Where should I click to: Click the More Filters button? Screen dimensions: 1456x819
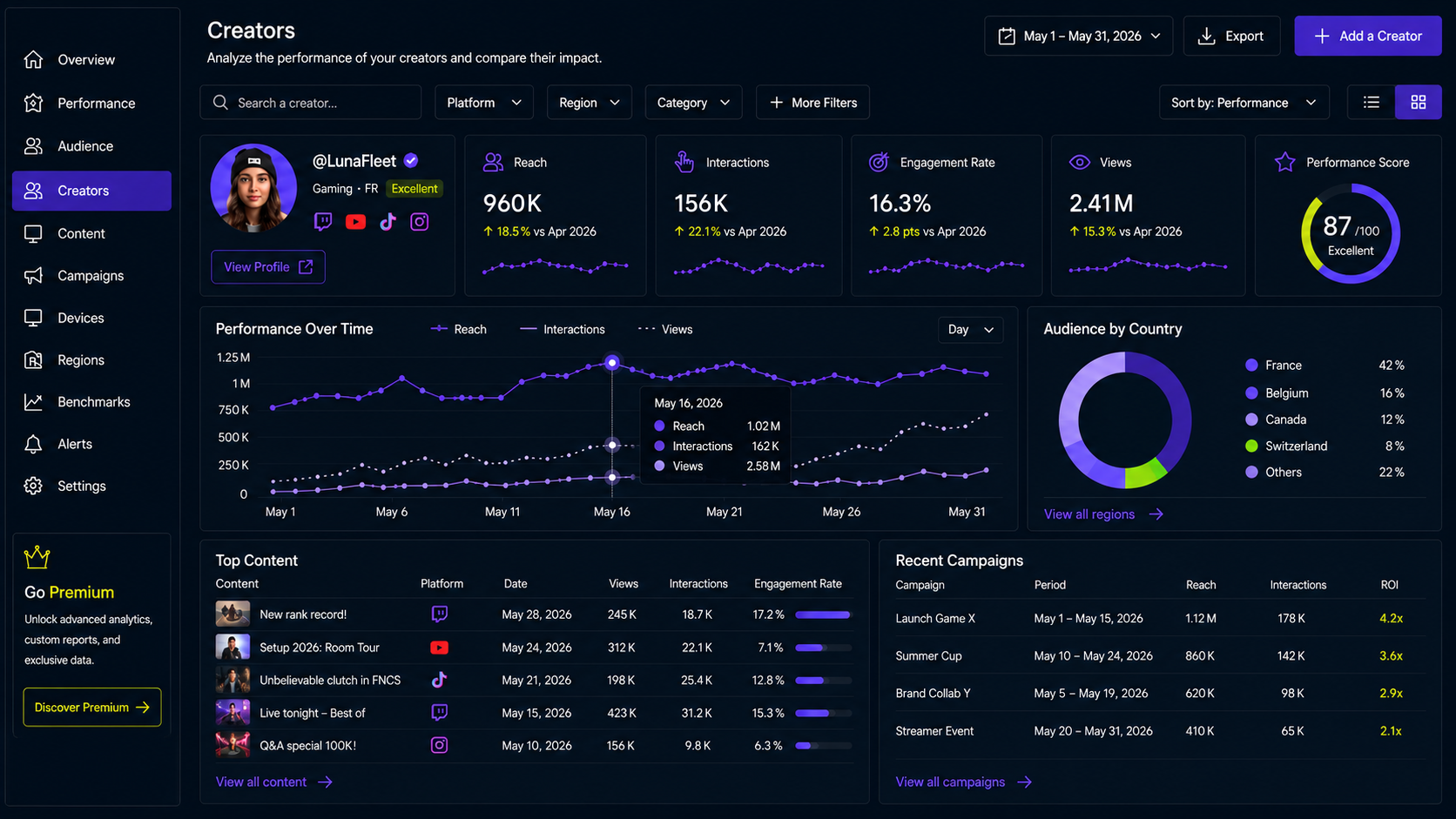coord(812,103)
